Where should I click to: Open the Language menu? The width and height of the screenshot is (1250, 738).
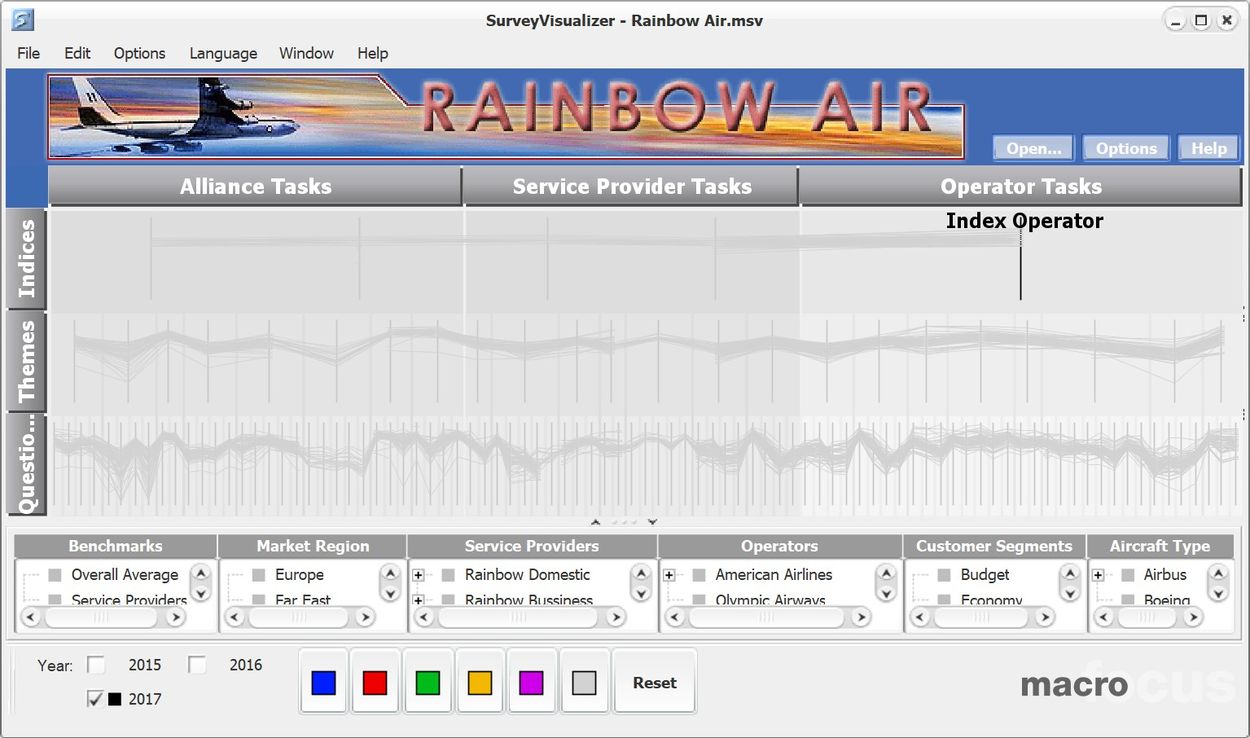coord(223,53)
